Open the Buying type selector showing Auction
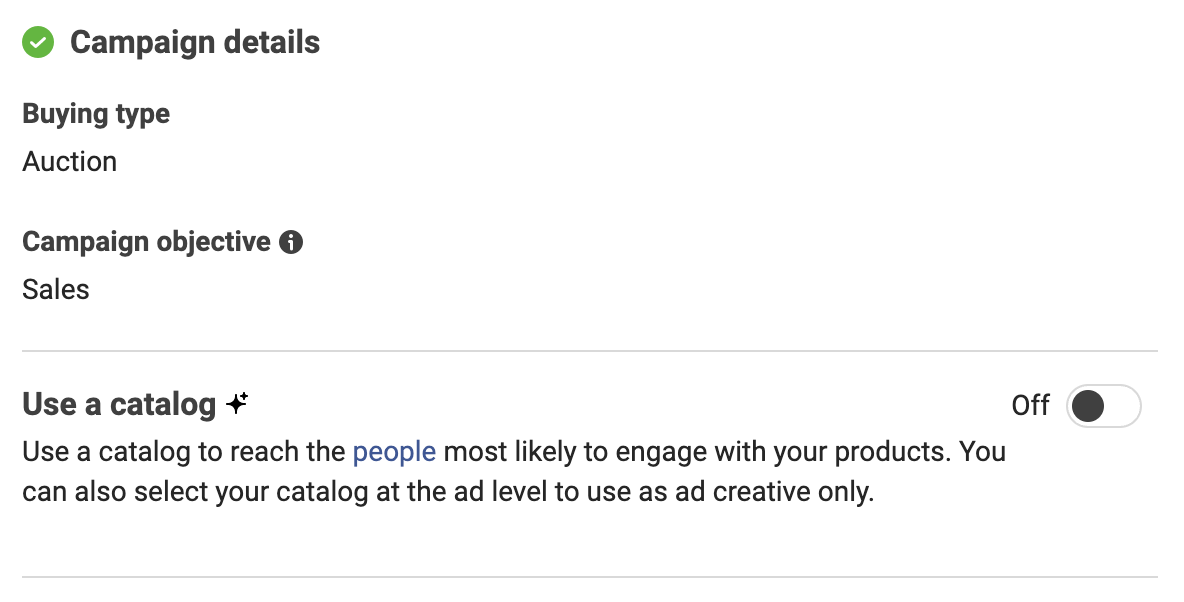The width and height of the screenshot is (1184, 602). pyautogui.click(x=69, y=161)
